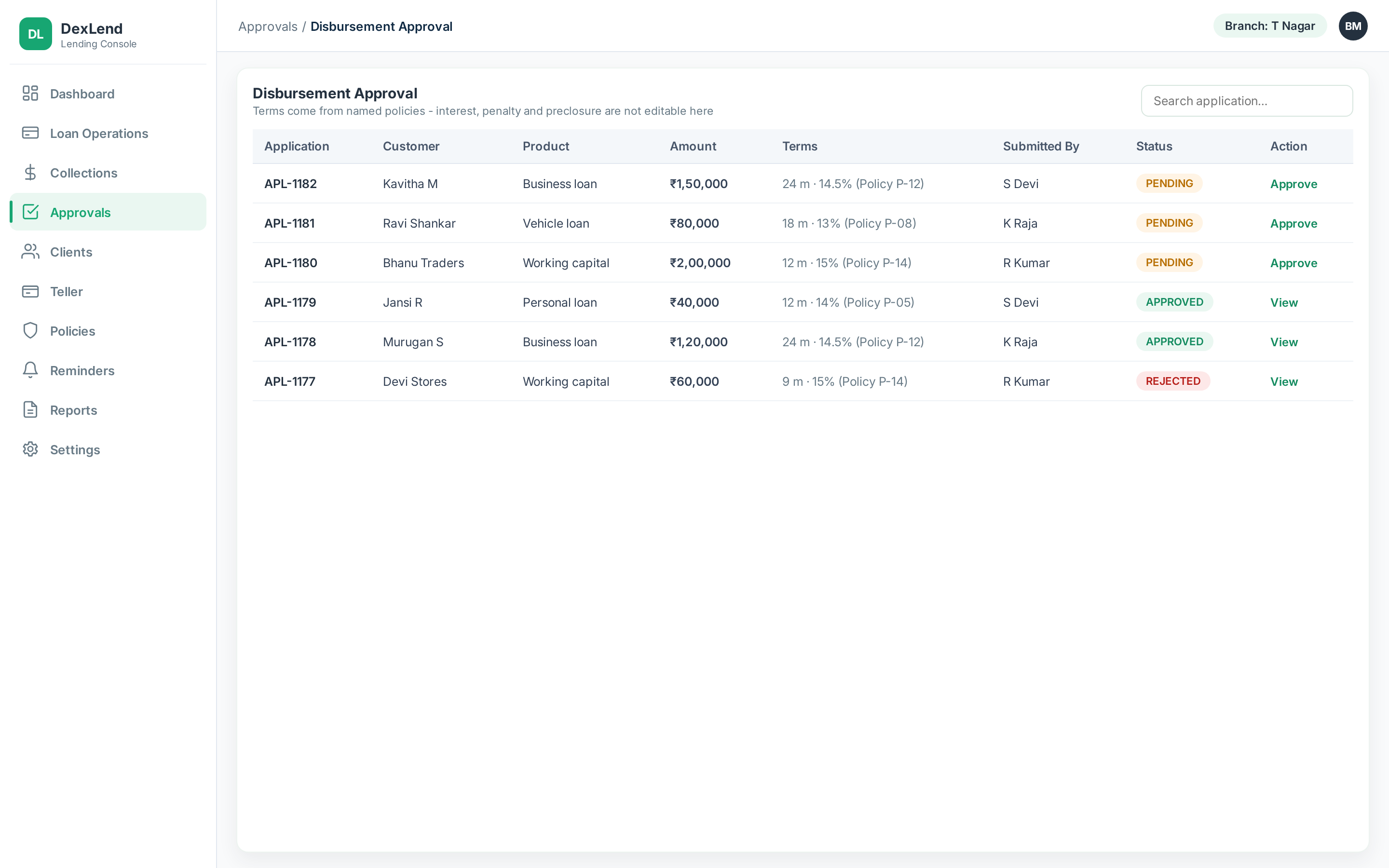
Task: Approve application APL-1182
Action: pos(1293,184)
